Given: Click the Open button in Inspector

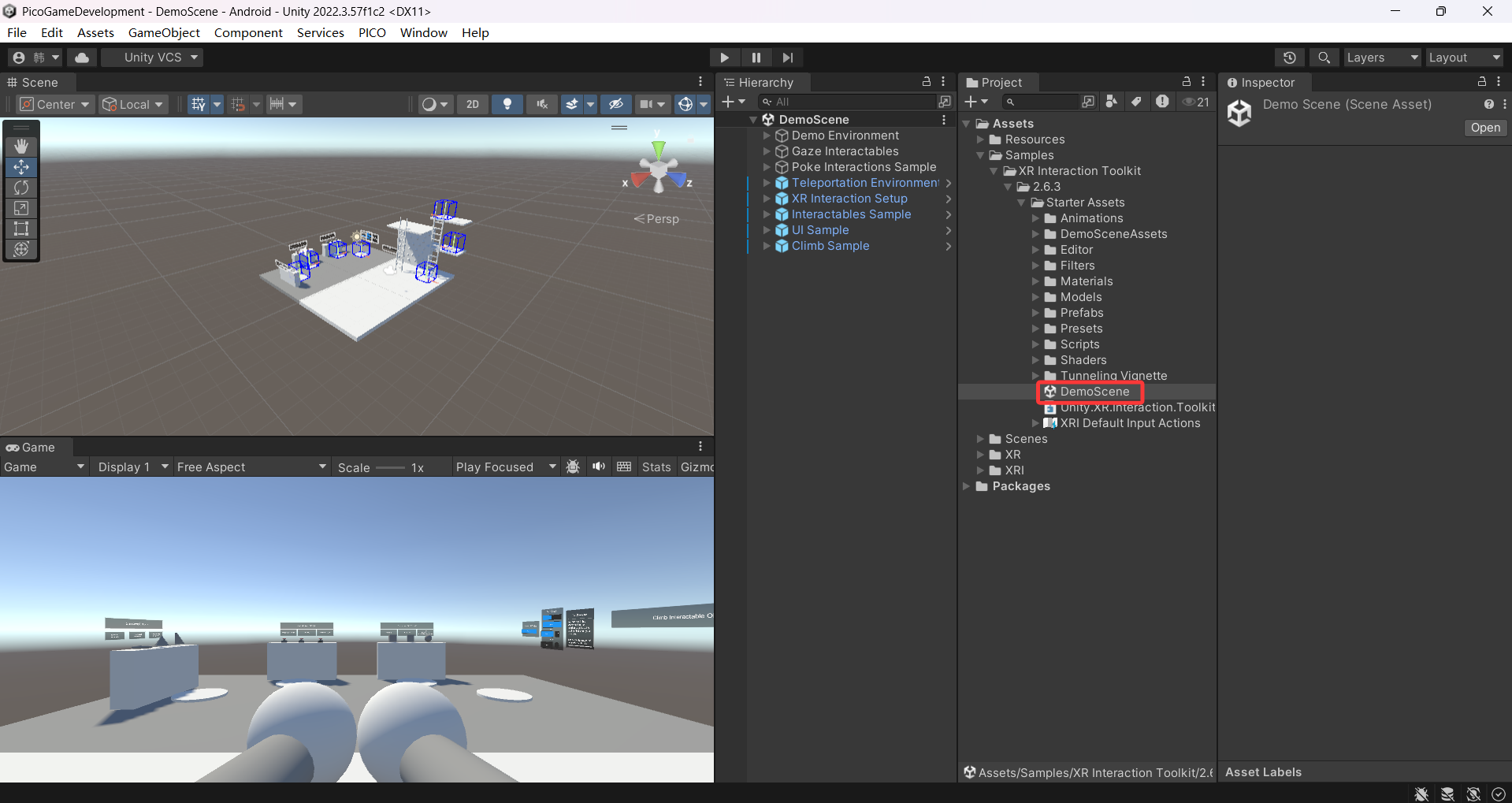Looking at the screenshot, I should coord(1485,128).
